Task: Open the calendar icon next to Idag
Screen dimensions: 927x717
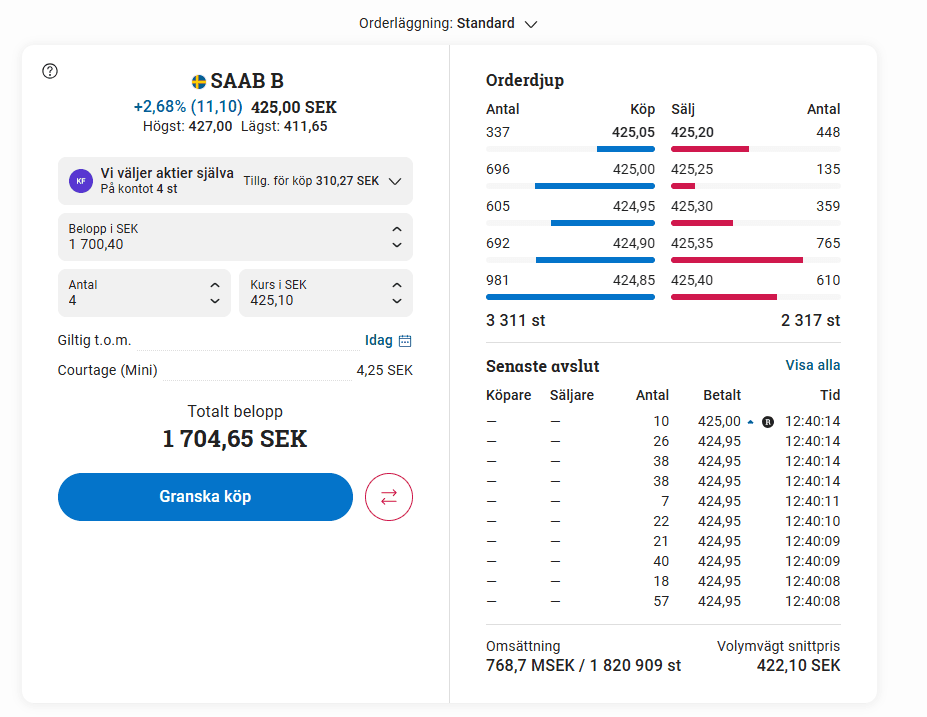Action: coord(405,341)
